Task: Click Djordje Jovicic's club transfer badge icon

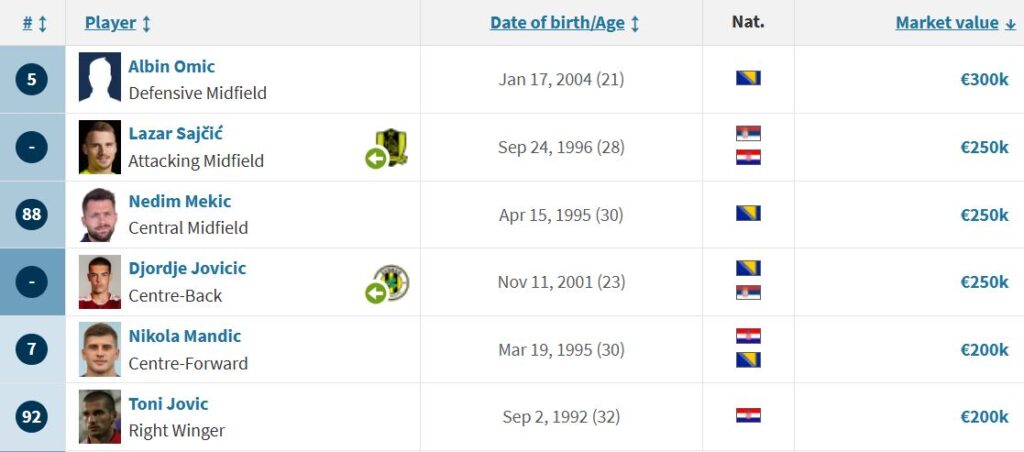Action: [x=387, y=284]
